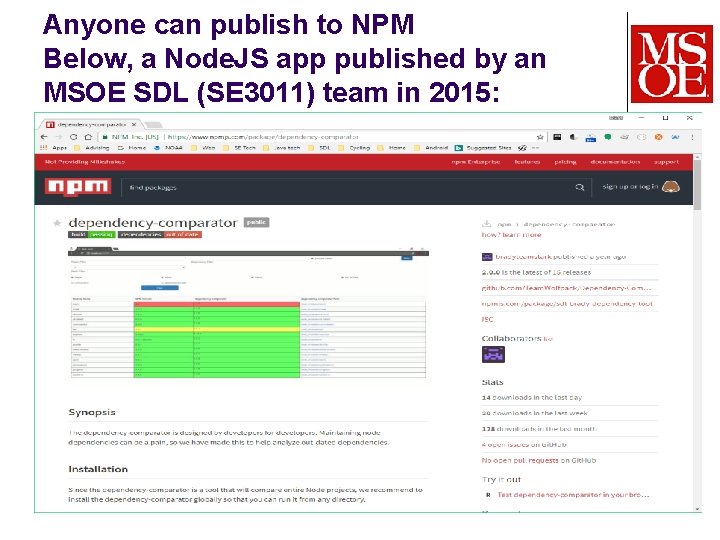Open documentation menu item
The image size is (720, 540).
coord(615,162)
